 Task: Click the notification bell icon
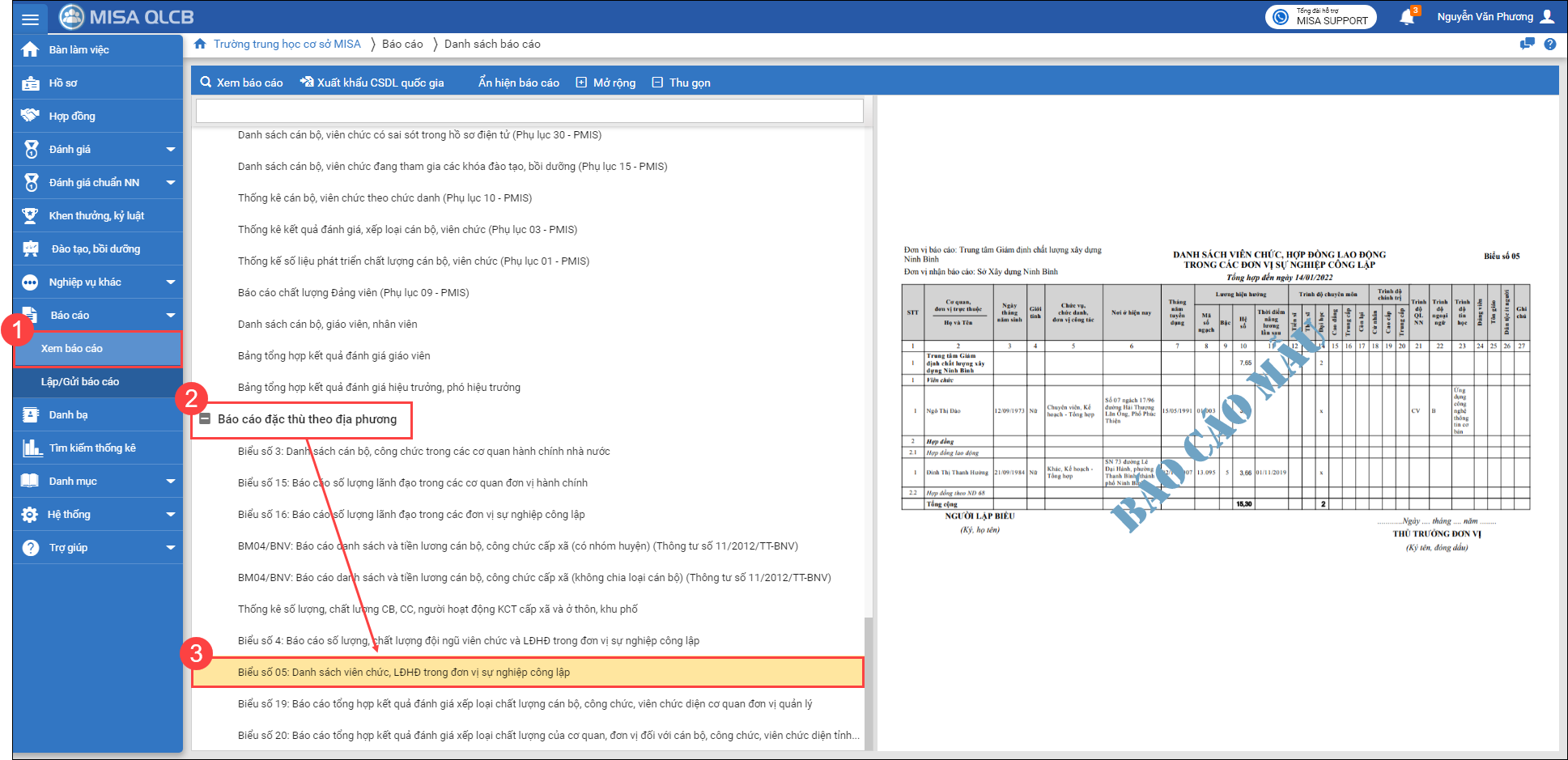click(1407, 17)
